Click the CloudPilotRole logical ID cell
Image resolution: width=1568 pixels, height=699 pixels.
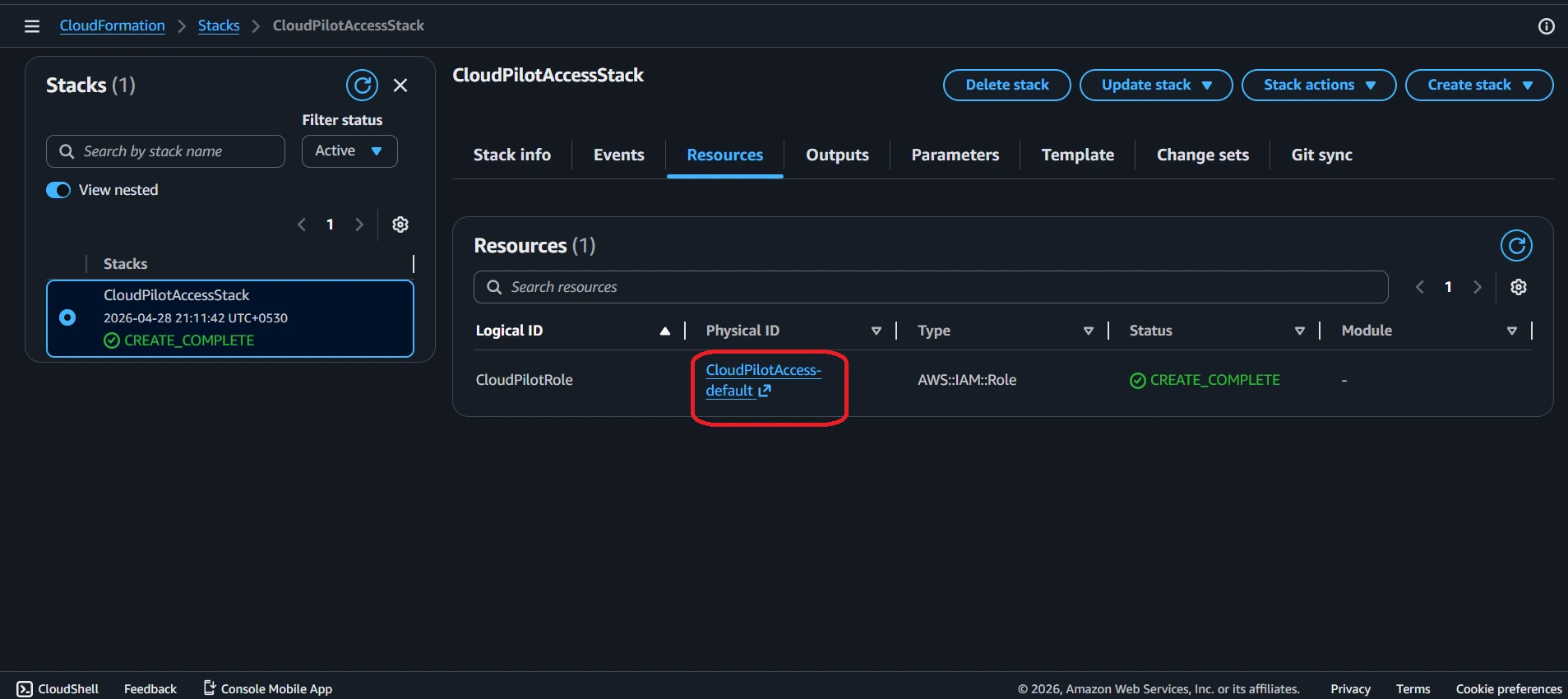525,380
